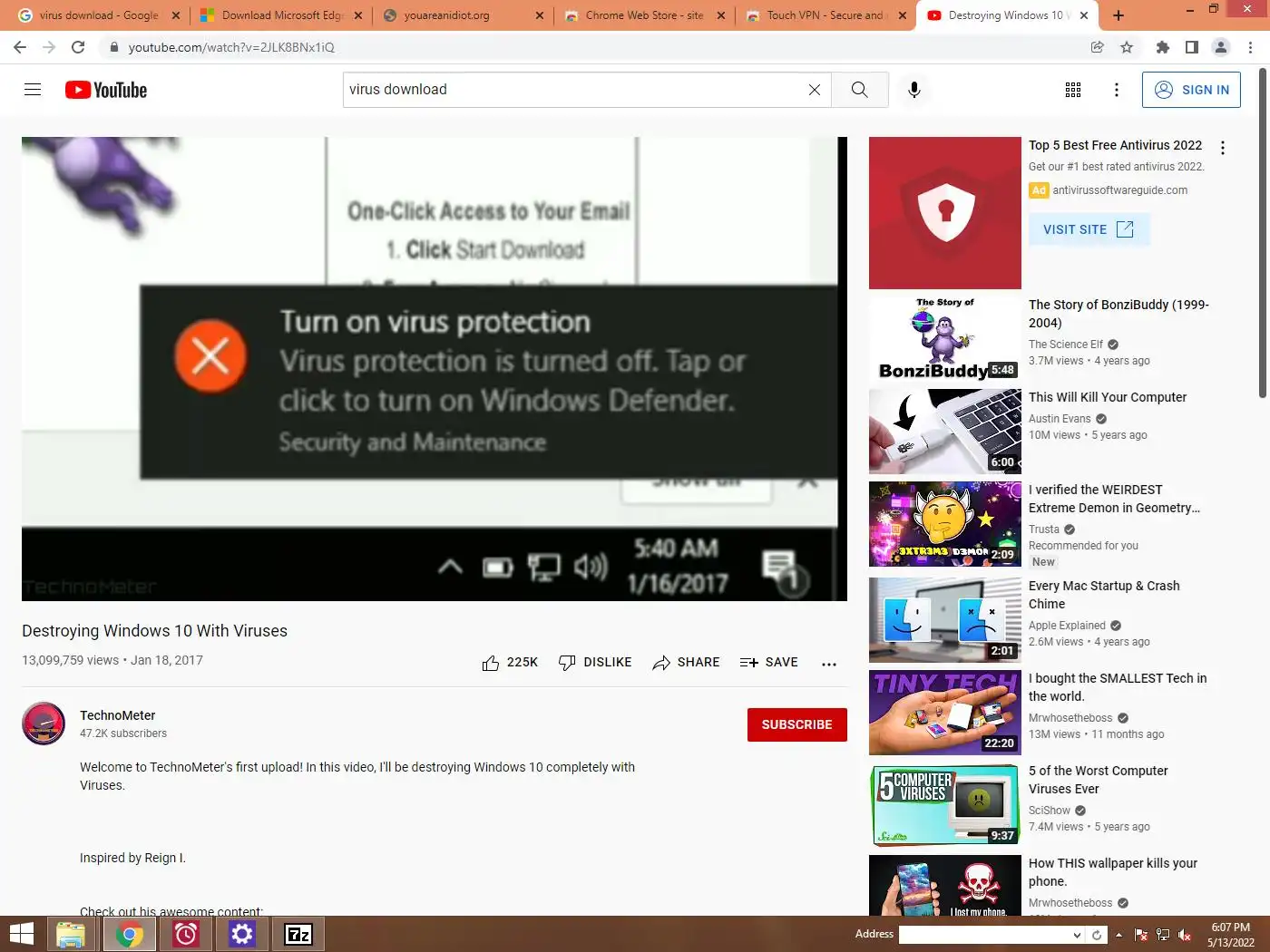1270x952 pixels.
Task: Open the 7-Zip taskbar icon
Action: [298, 934]
